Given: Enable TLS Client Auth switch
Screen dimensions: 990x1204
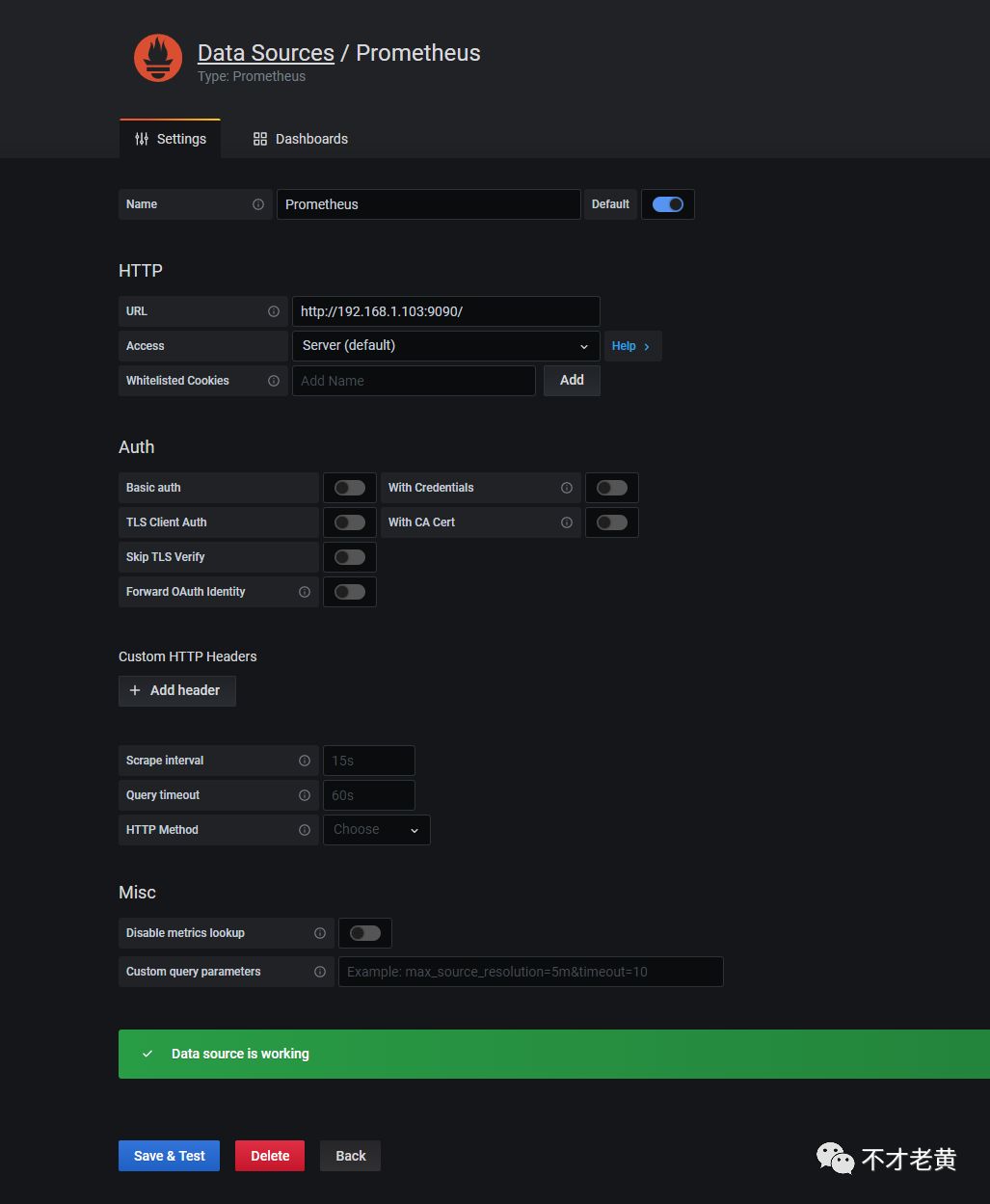Looking at the screenshot, I should [x=350, y=522].
